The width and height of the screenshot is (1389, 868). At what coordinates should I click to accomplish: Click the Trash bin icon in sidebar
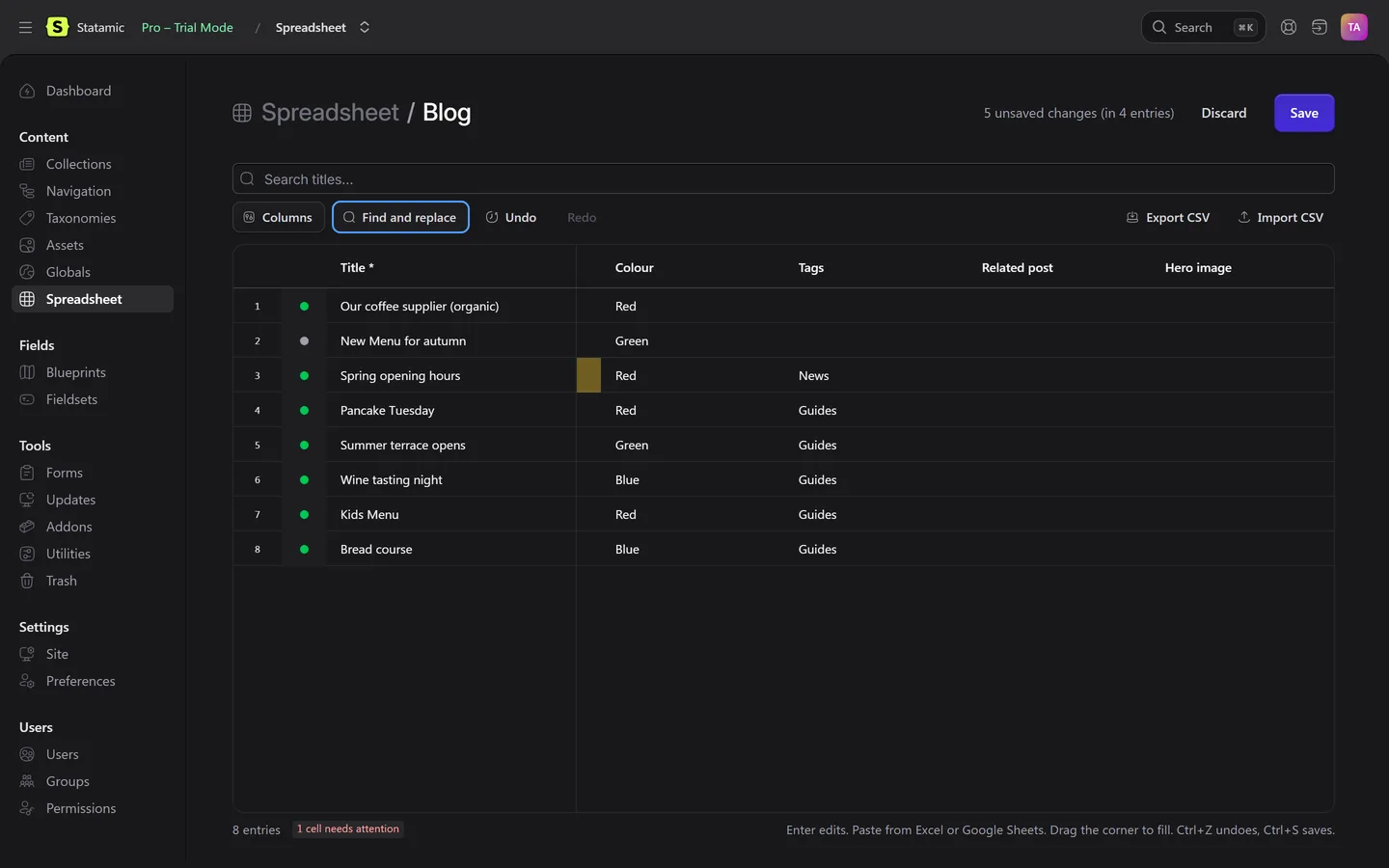[27, 581]
